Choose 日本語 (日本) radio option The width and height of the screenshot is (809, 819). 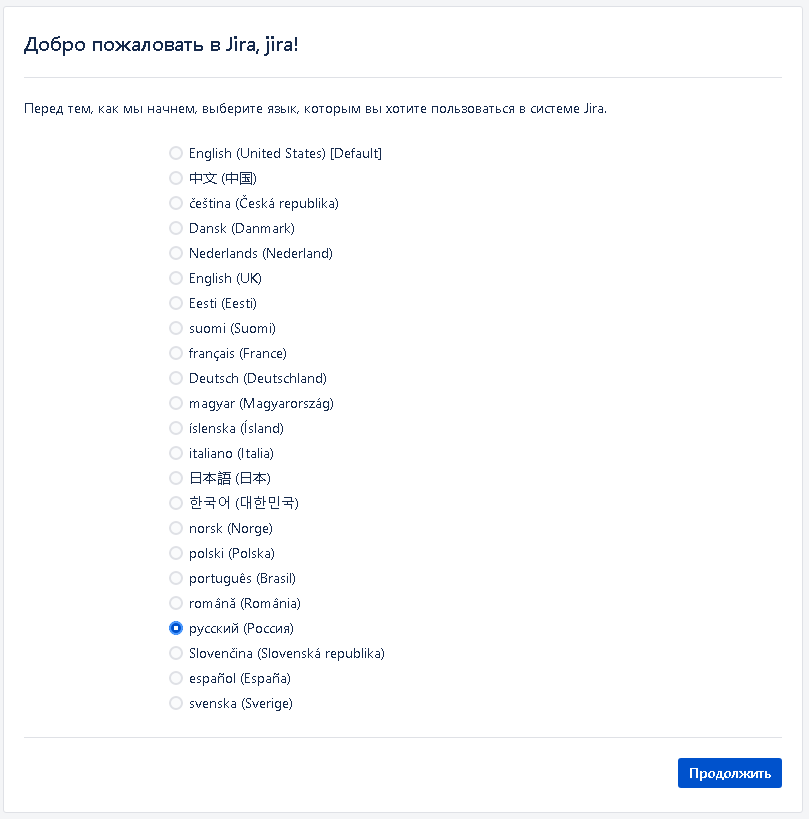pos(176,478)
